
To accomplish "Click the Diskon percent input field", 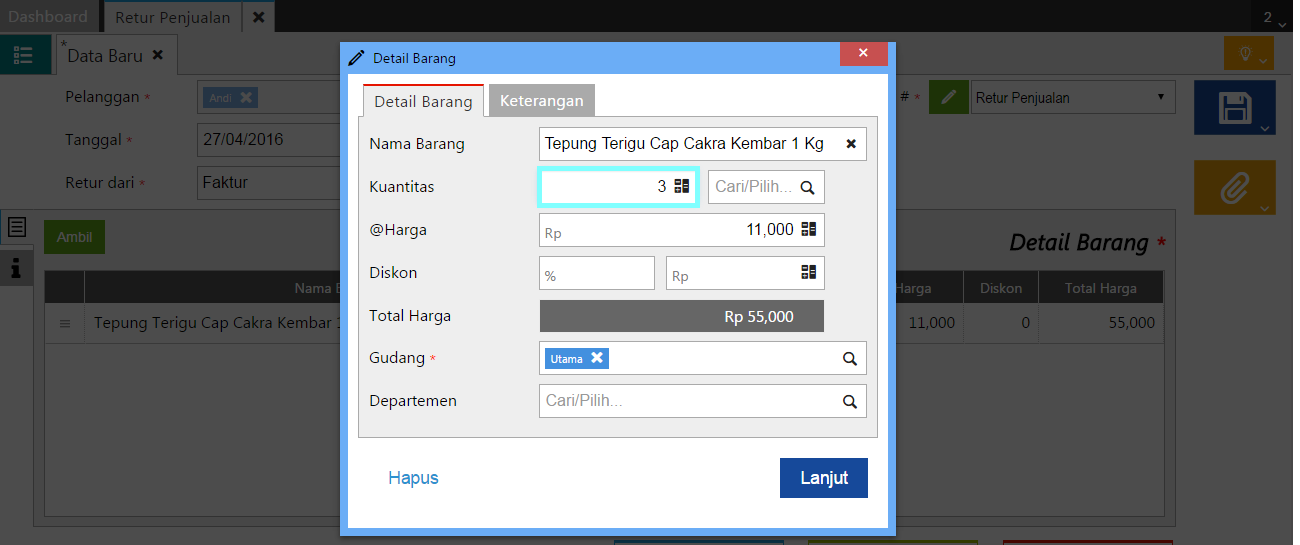I will pyautogui.click(x=596, y=274).
